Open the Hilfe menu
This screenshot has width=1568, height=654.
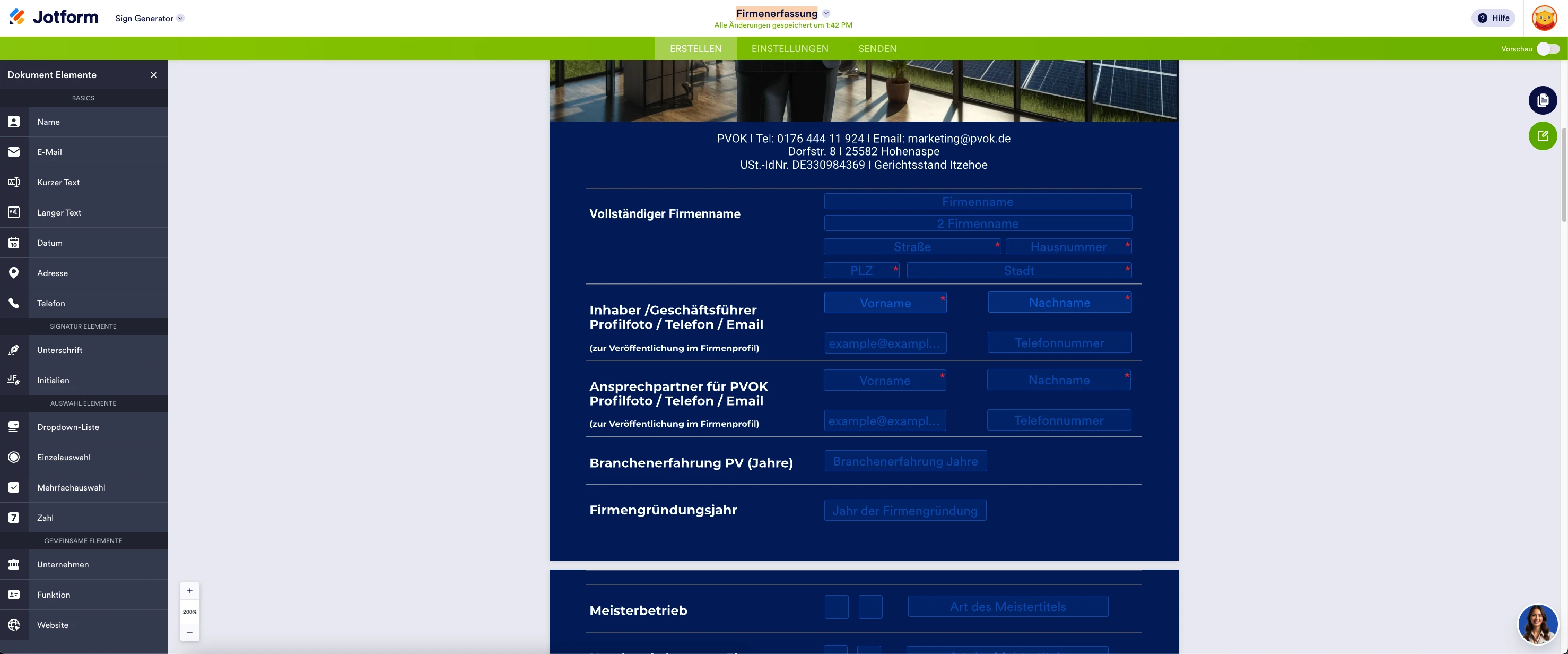1493,18
